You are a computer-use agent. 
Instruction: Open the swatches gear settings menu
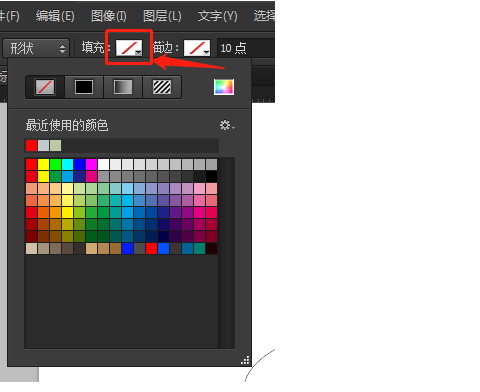point(227,125)
